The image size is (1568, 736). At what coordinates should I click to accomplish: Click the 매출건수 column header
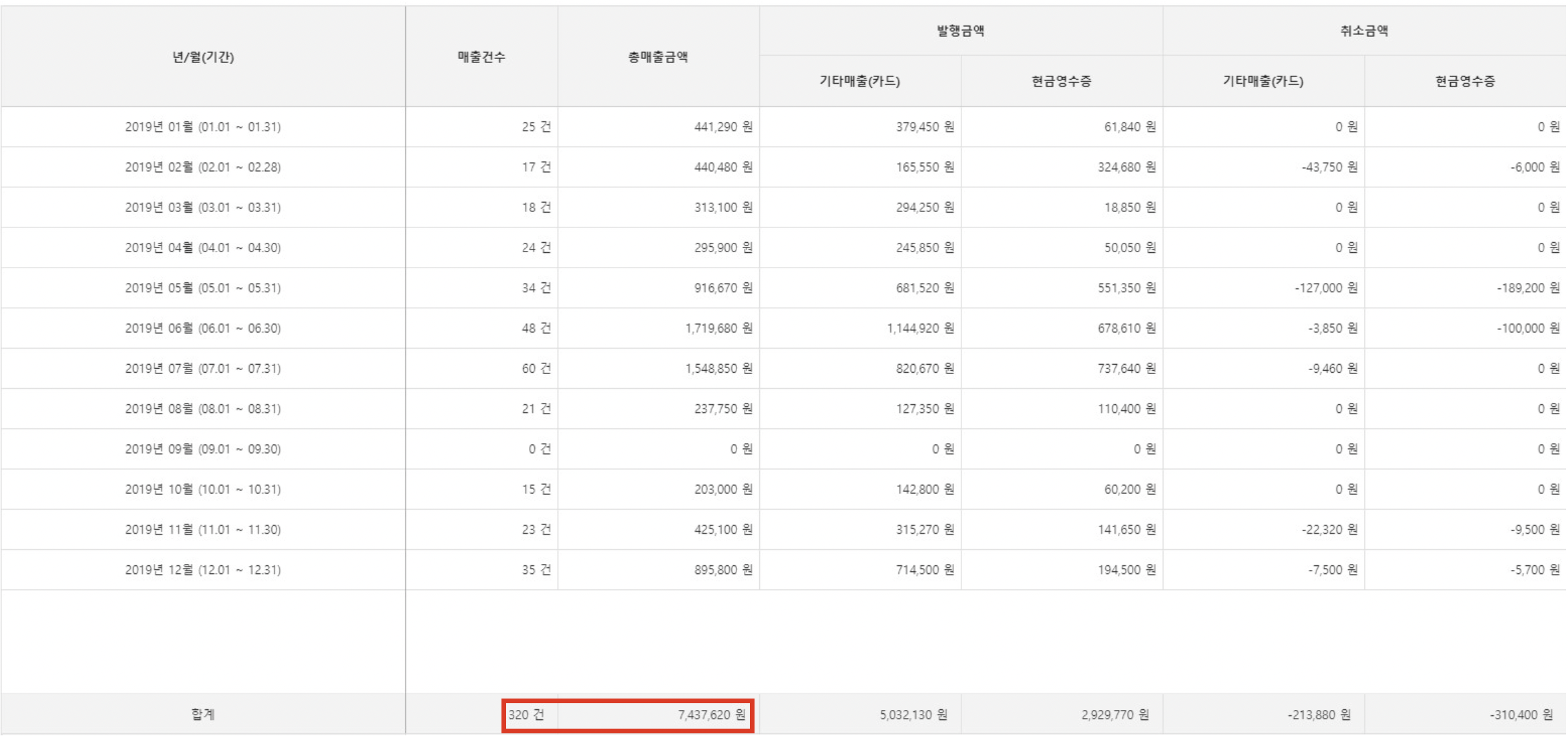click(481, 57)
